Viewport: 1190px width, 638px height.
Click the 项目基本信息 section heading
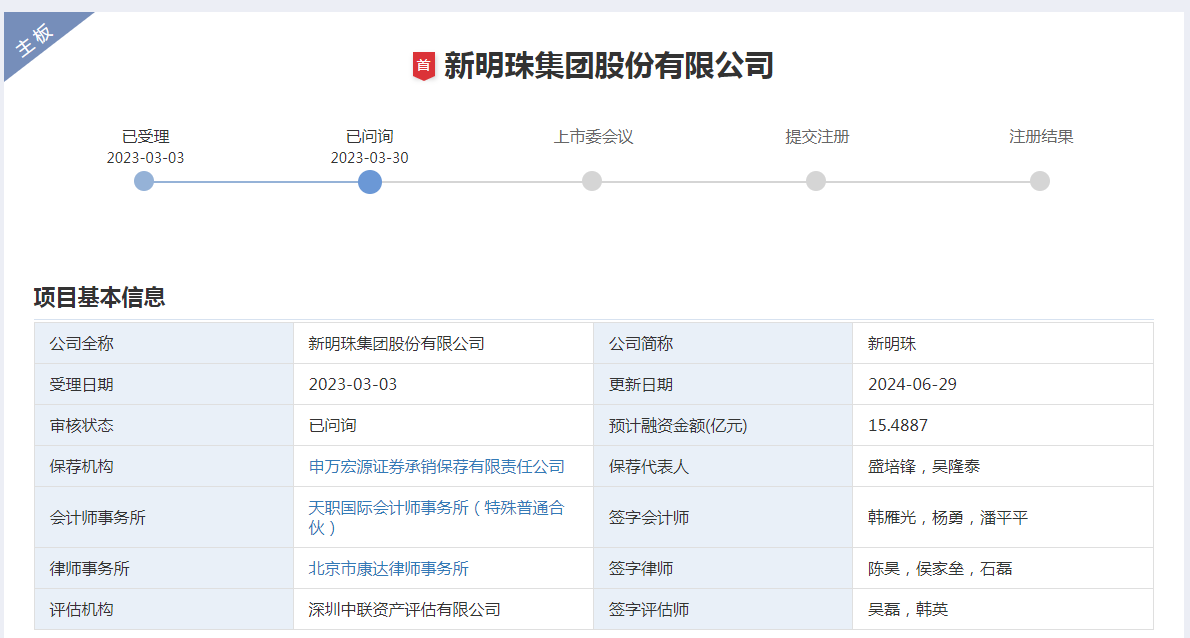(99, 297)
